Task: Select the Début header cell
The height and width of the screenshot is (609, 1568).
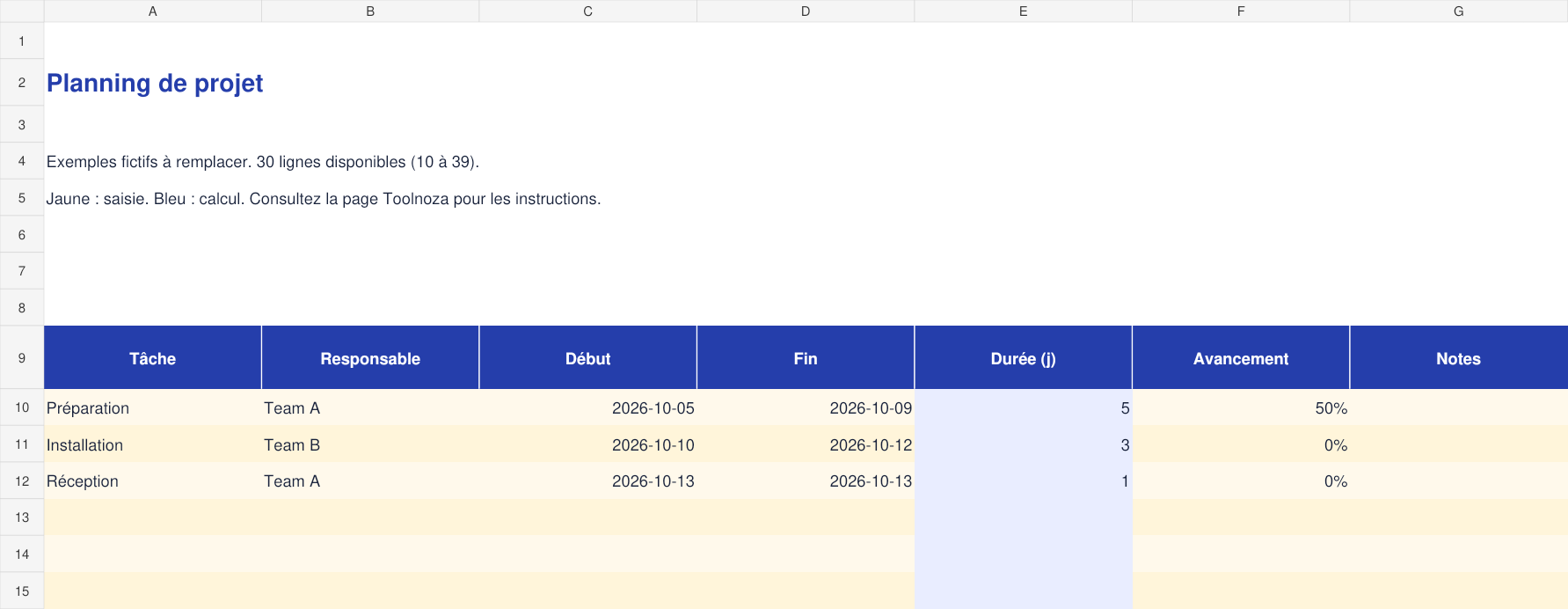Action: [x=588, y=358]
